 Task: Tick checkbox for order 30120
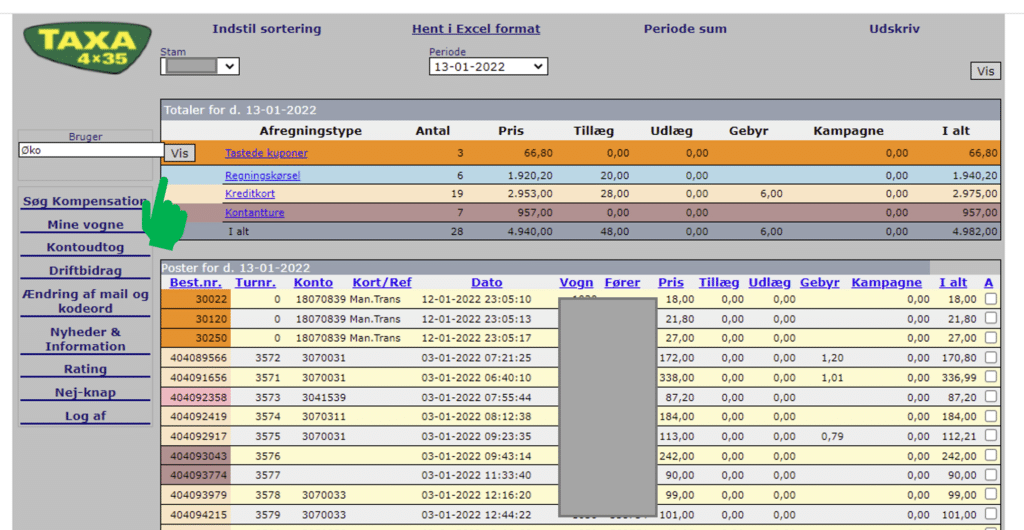(991, 318)
